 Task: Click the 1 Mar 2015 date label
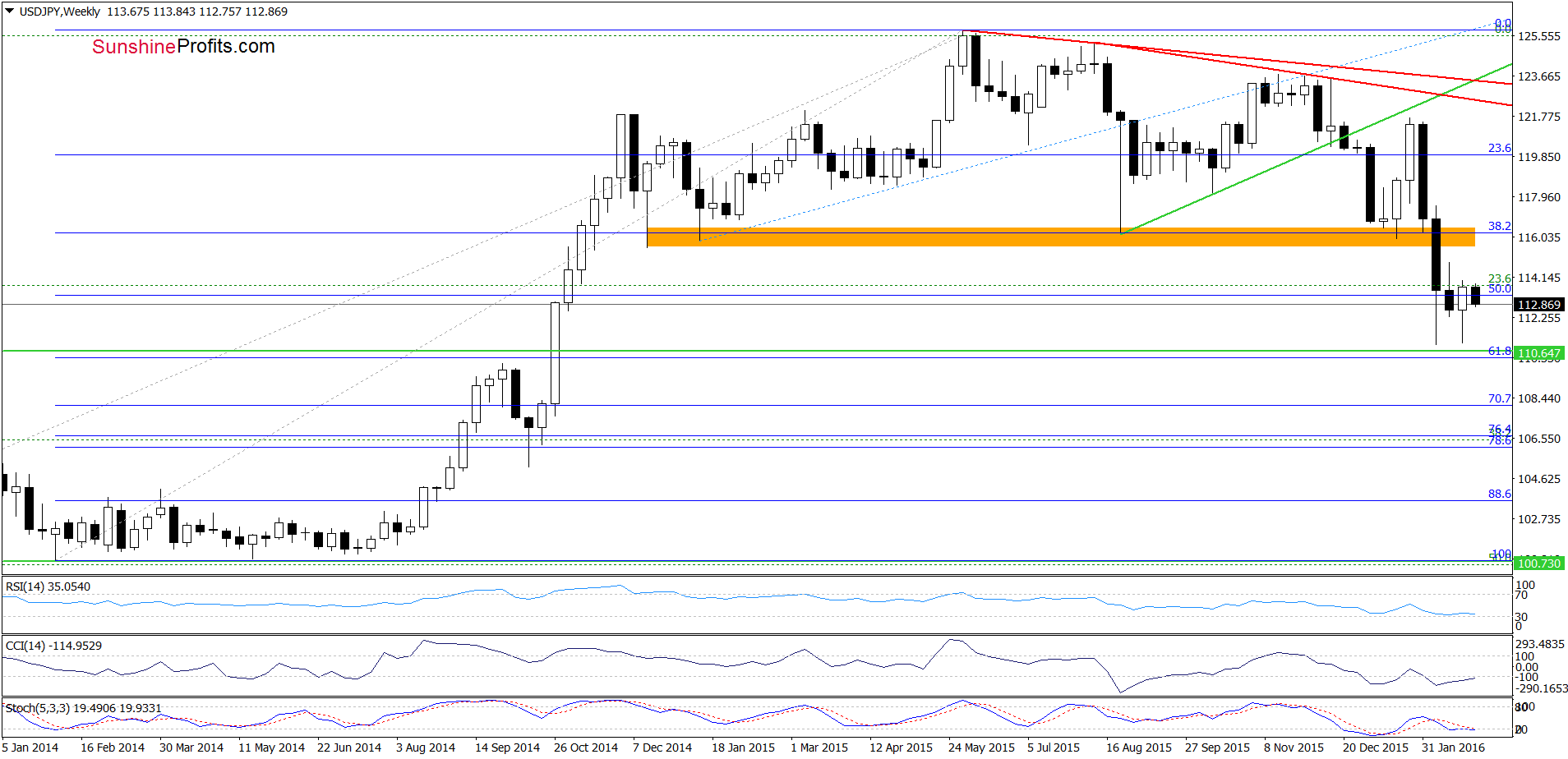[819, 747]
